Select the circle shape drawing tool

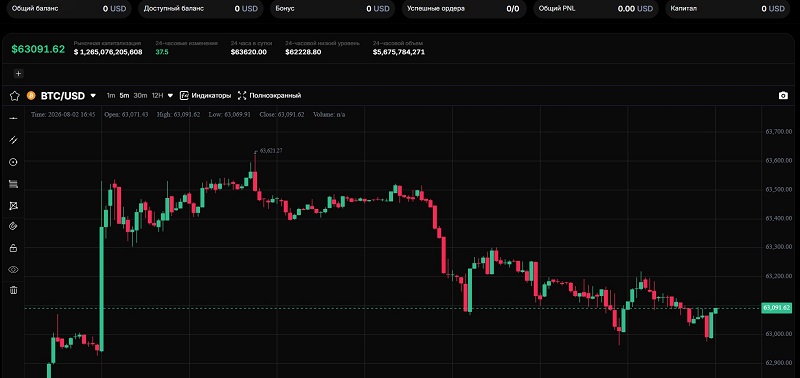(13, 162)
